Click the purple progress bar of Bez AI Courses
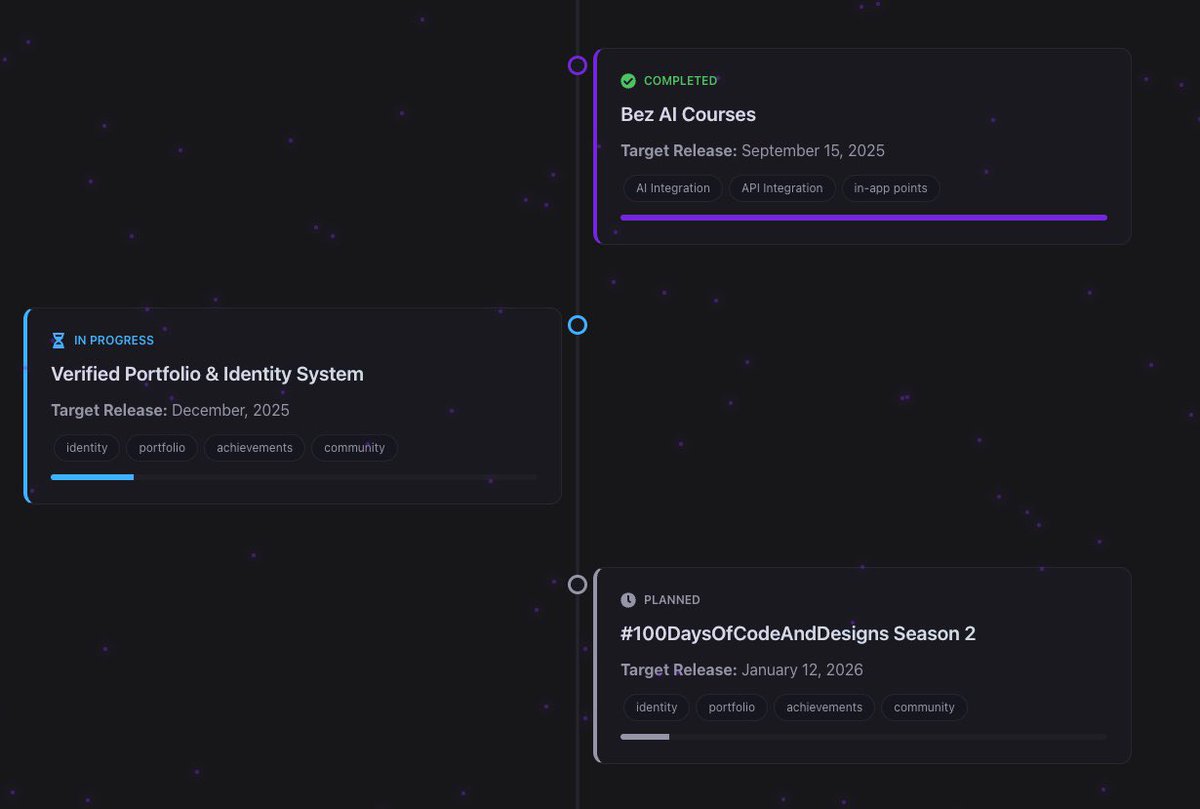This screenshot has width=1200, height=809. click(864, 217)
